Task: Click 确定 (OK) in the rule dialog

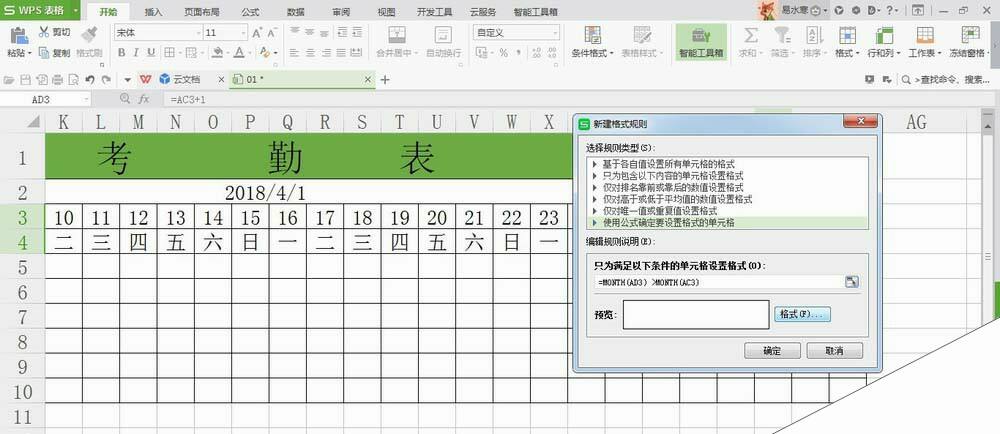Action: 772,351
